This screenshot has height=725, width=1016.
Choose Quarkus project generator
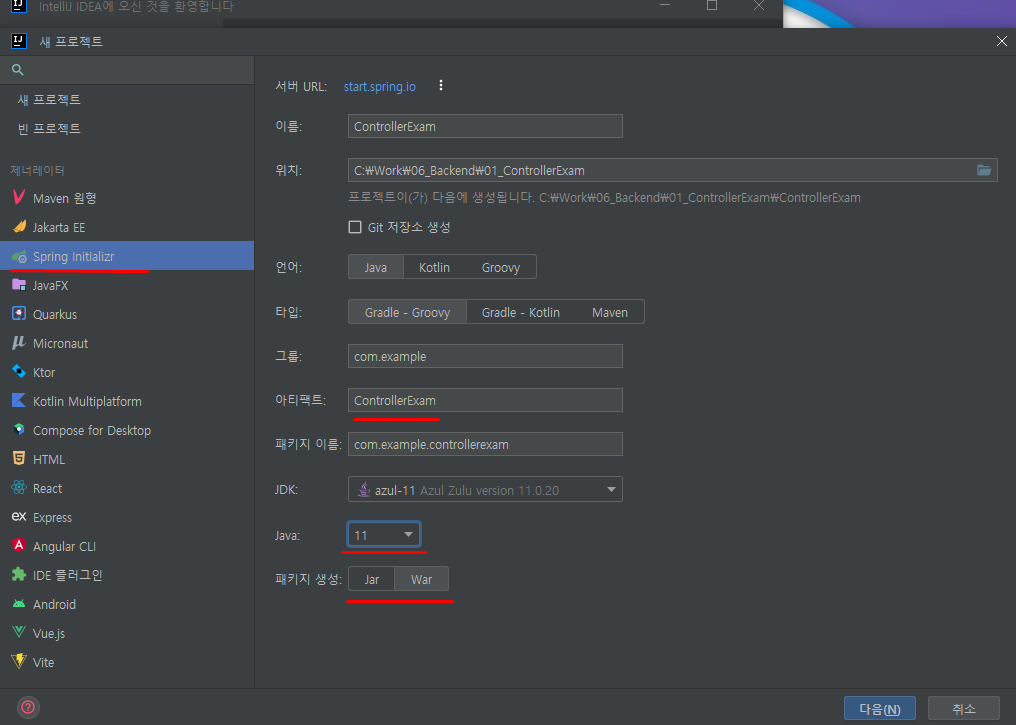pyautogui.click(x=127, y=314)
